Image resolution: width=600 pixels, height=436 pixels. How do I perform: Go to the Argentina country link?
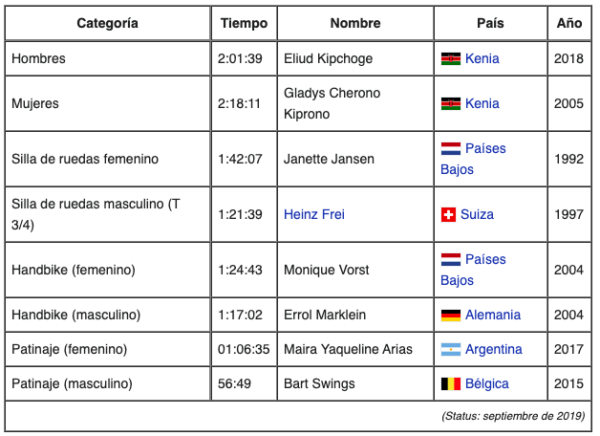pos(493,350)
